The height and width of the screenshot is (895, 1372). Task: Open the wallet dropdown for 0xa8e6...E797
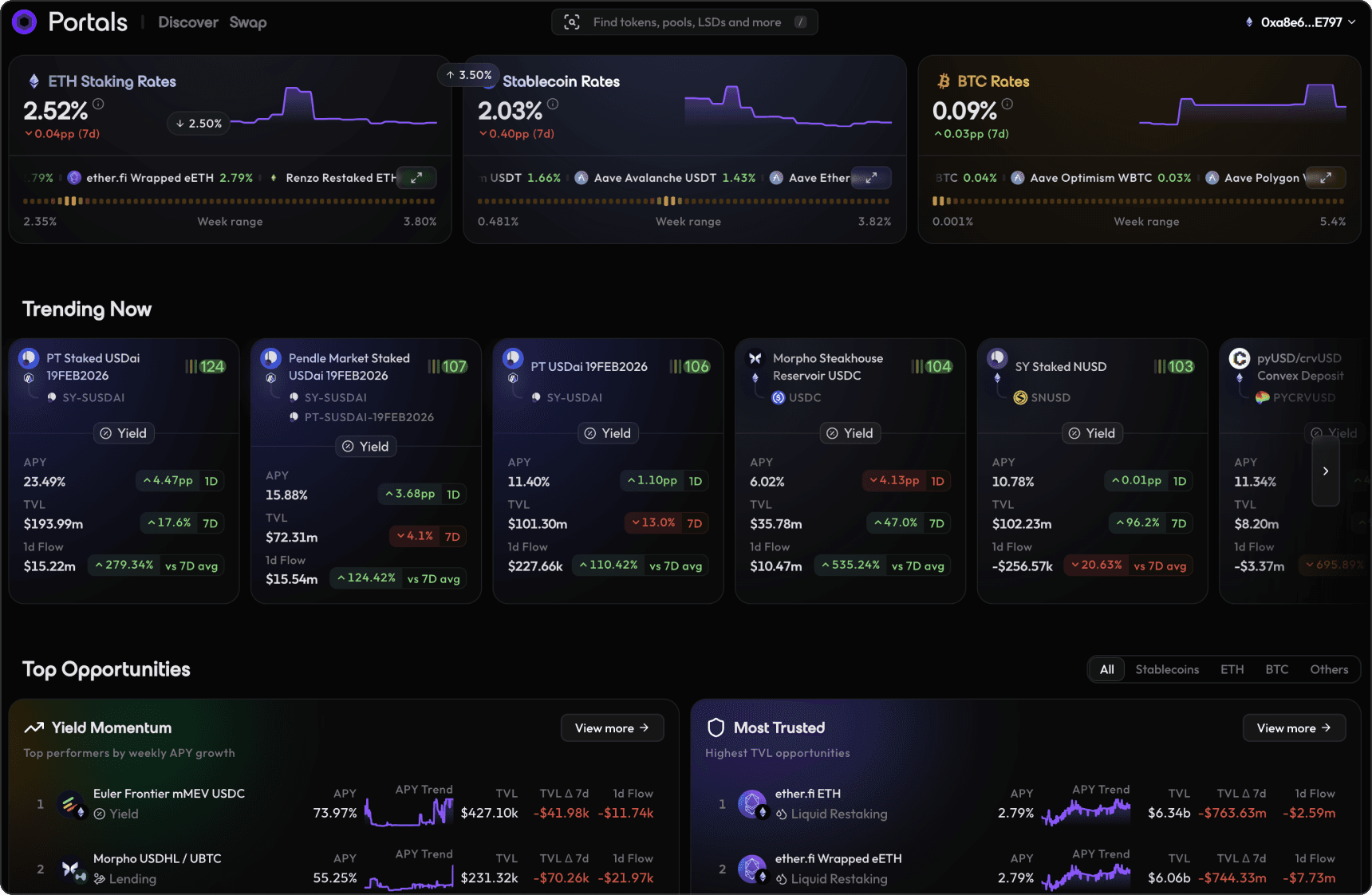click(x=1299, y=22)
